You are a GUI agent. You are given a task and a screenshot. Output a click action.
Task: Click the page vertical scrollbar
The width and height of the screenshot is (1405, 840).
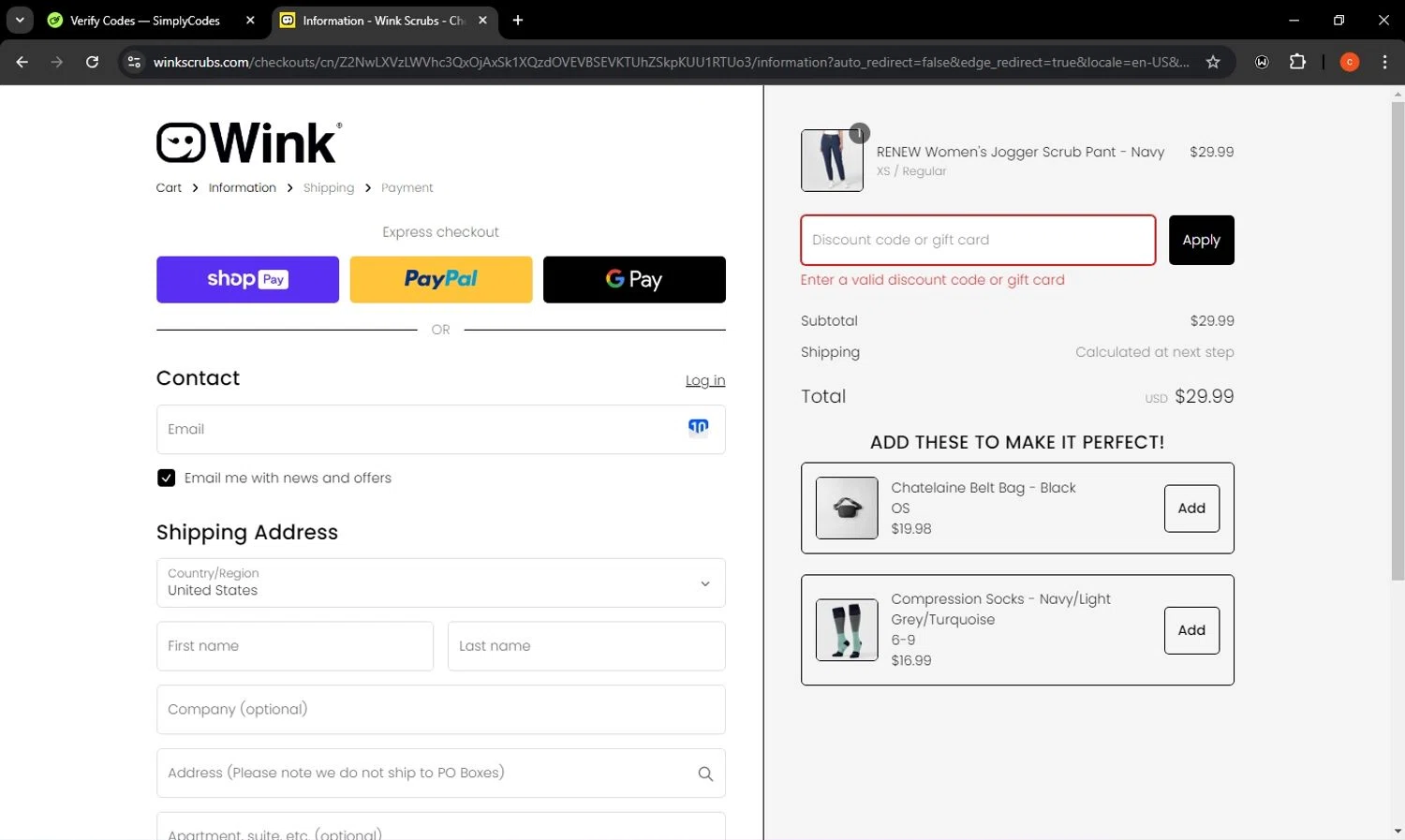click(x=1398, y=342)
